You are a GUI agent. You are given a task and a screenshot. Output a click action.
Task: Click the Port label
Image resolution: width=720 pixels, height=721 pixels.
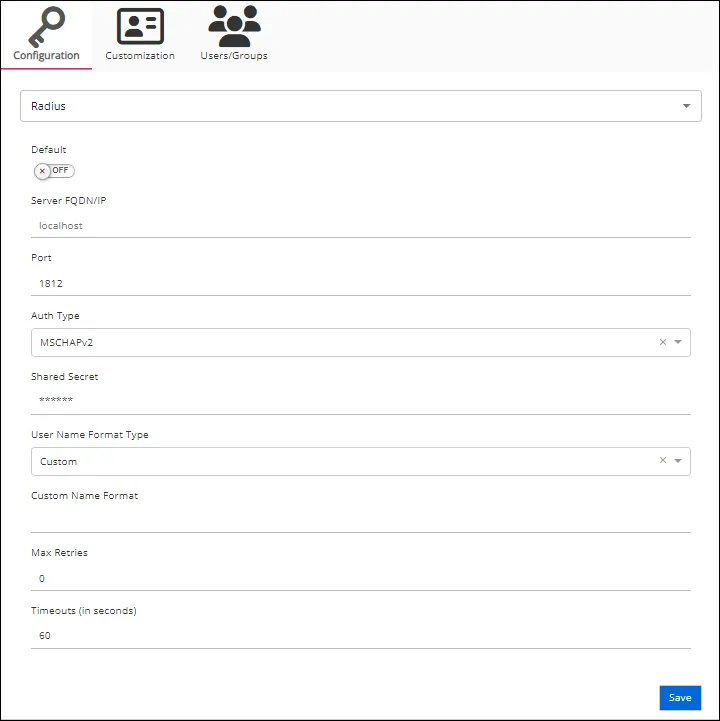[x=41, y=258]
